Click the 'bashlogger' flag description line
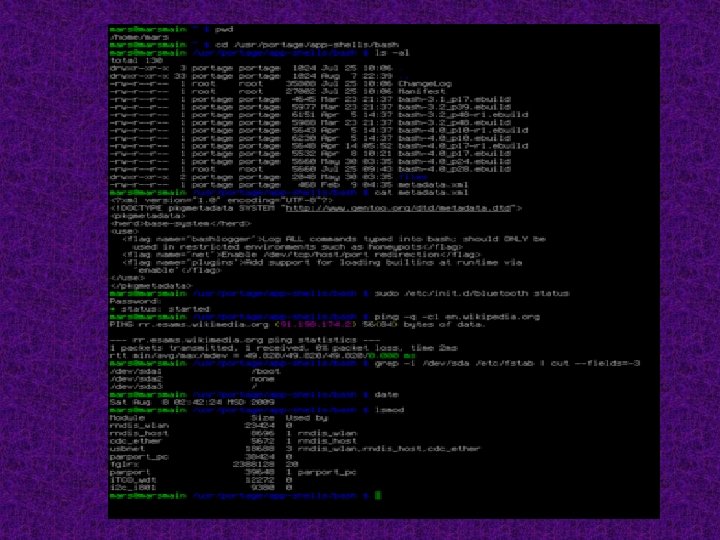720x540 pixels. pyautogui.click(x=334, y=239)
